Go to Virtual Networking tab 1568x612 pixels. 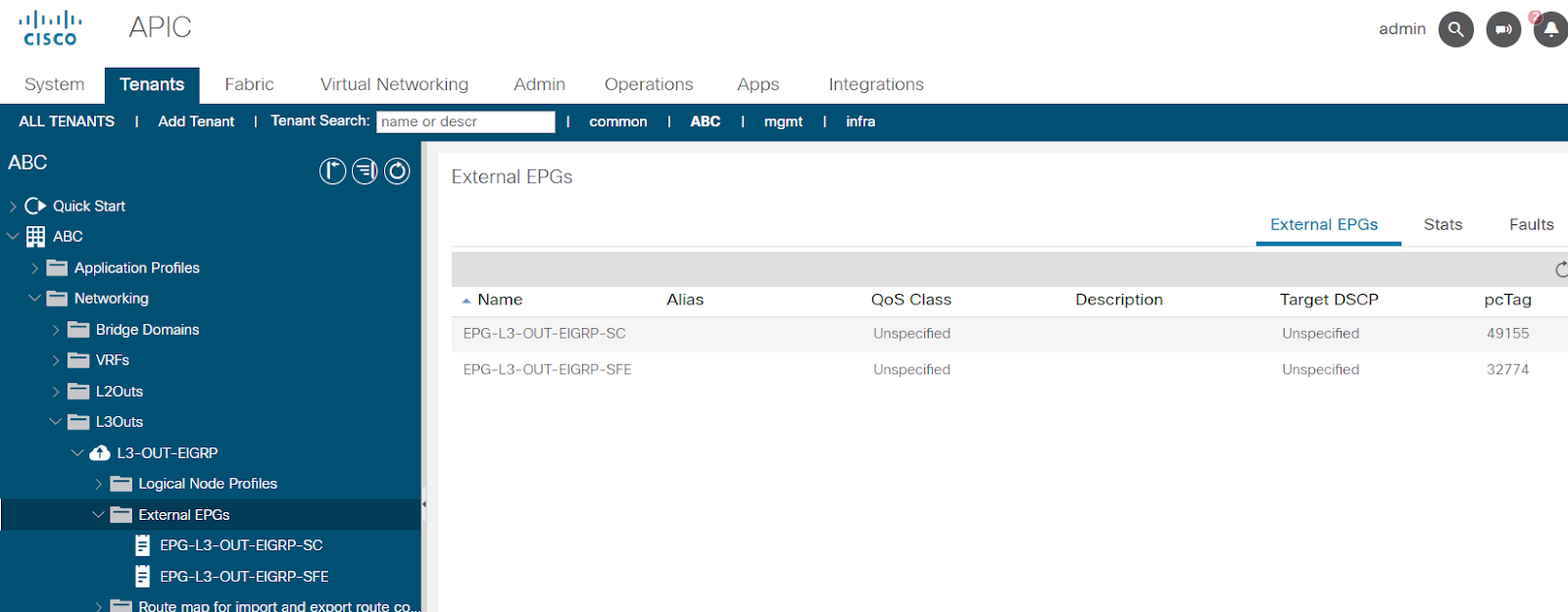[x=394, y=84]
